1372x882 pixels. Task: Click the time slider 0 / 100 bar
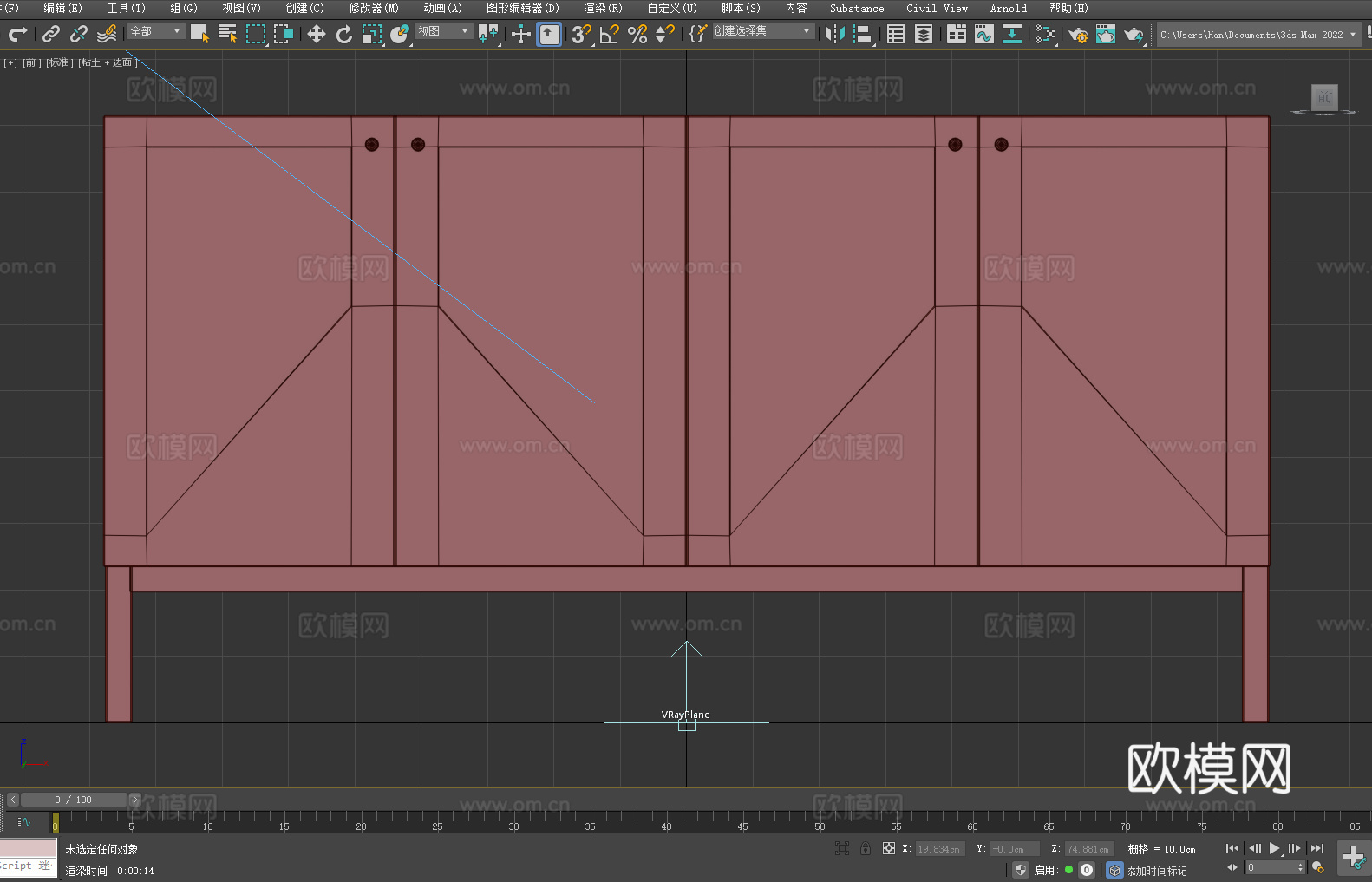coord(74,800)
